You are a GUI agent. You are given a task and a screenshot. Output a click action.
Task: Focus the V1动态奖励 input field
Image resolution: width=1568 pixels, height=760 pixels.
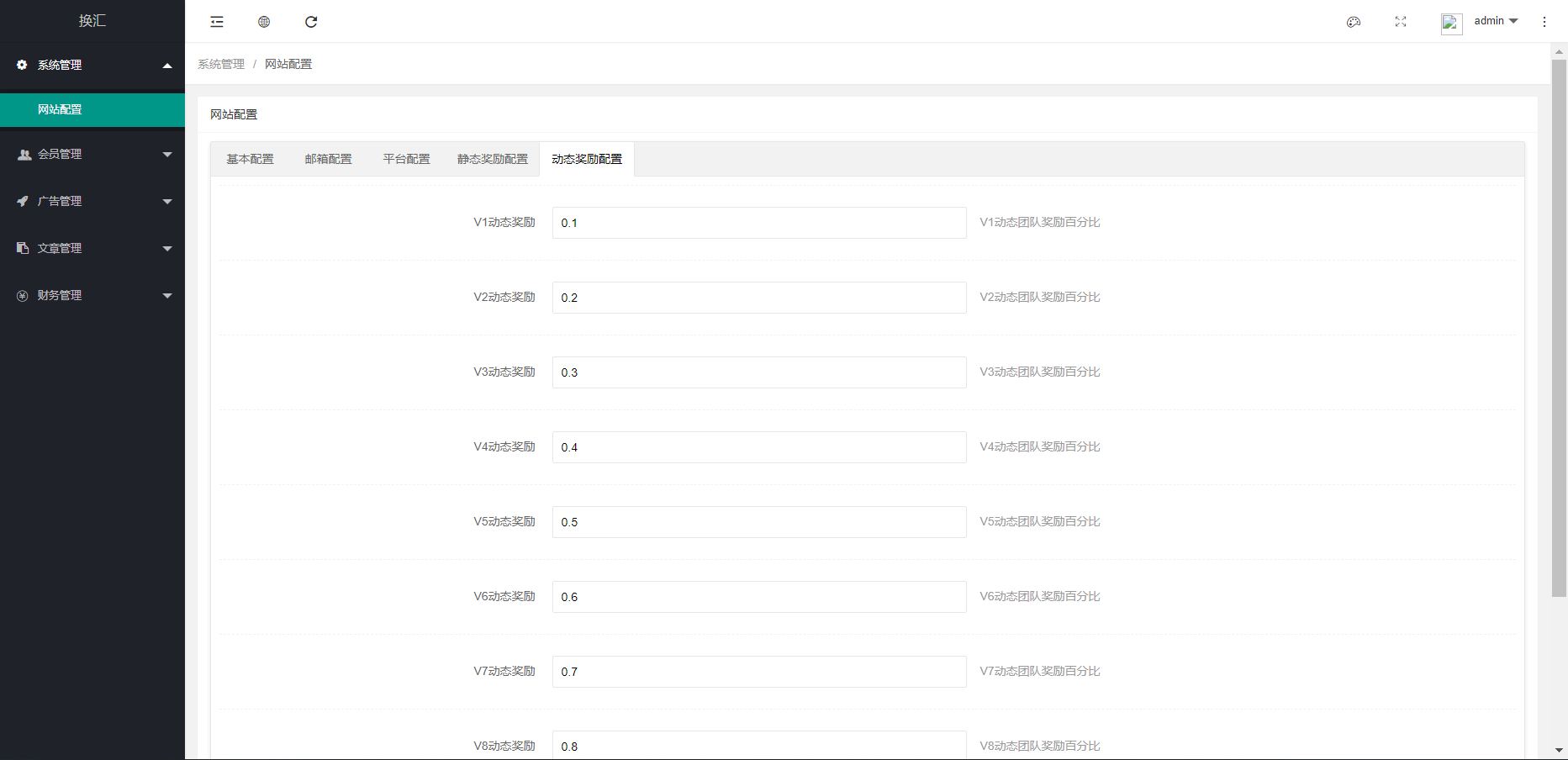(759, 223)
